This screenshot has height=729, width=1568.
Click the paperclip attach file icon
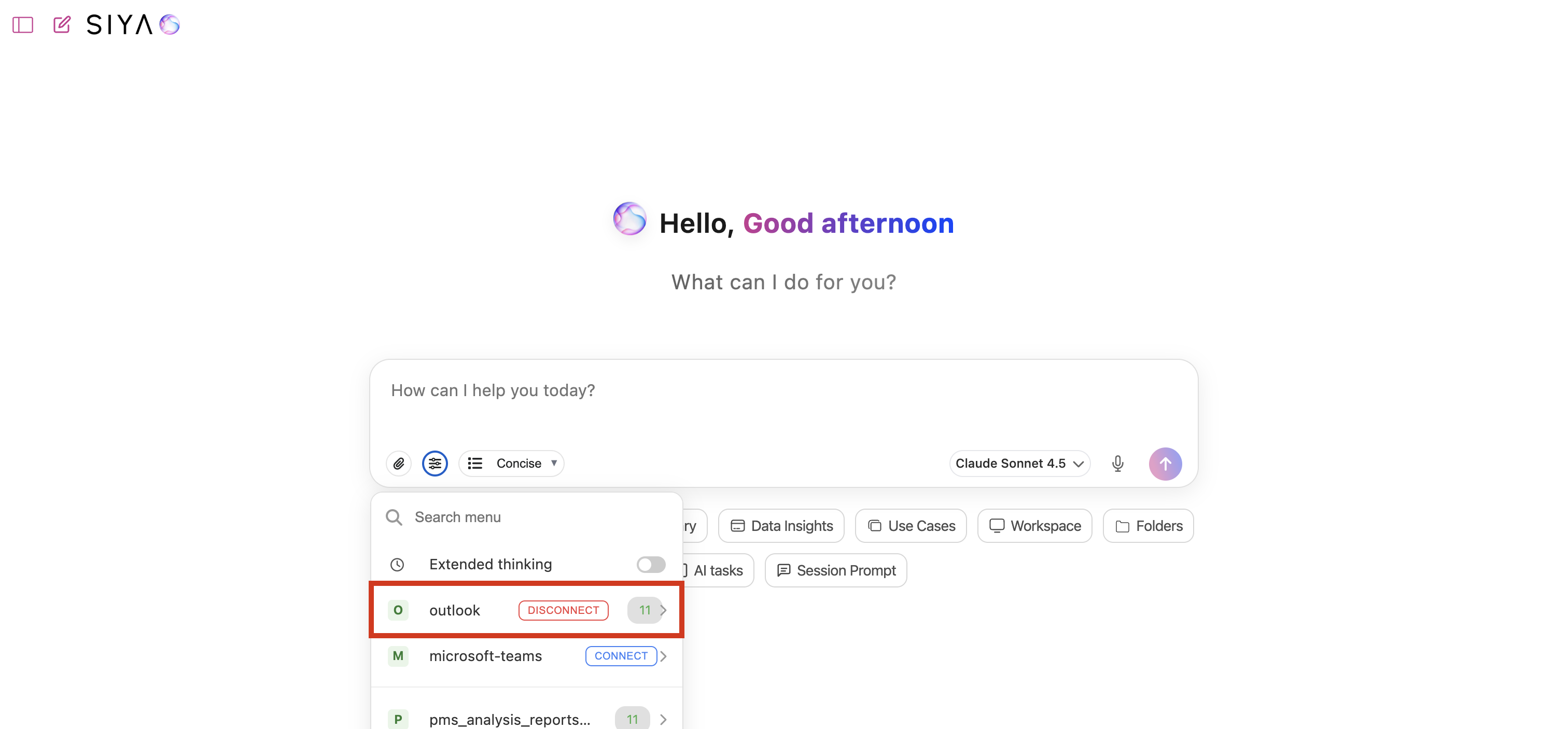[x=399, y=464]
